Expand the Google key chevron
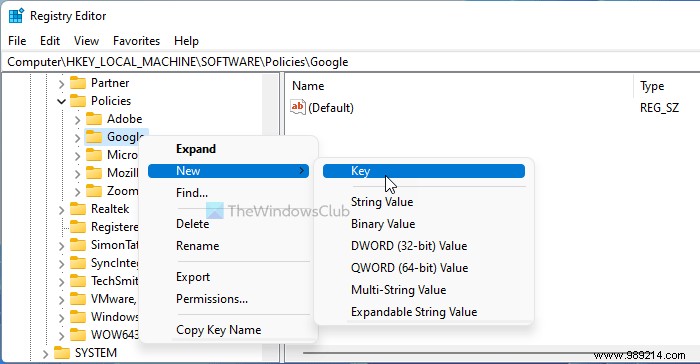 pyautogui.click(x=77, y=138)
